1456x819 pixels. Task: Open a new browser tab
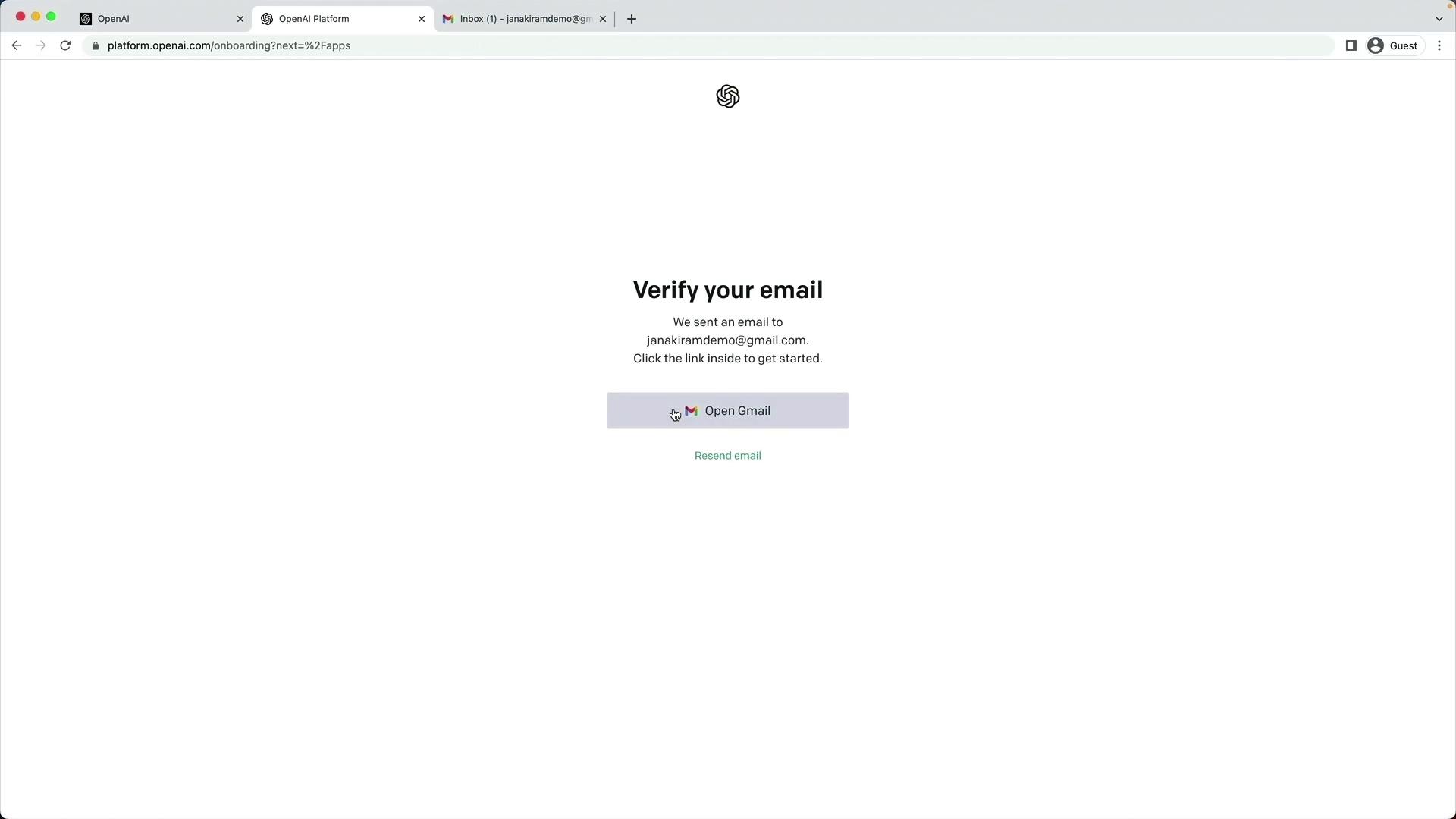tap(632, 19)
